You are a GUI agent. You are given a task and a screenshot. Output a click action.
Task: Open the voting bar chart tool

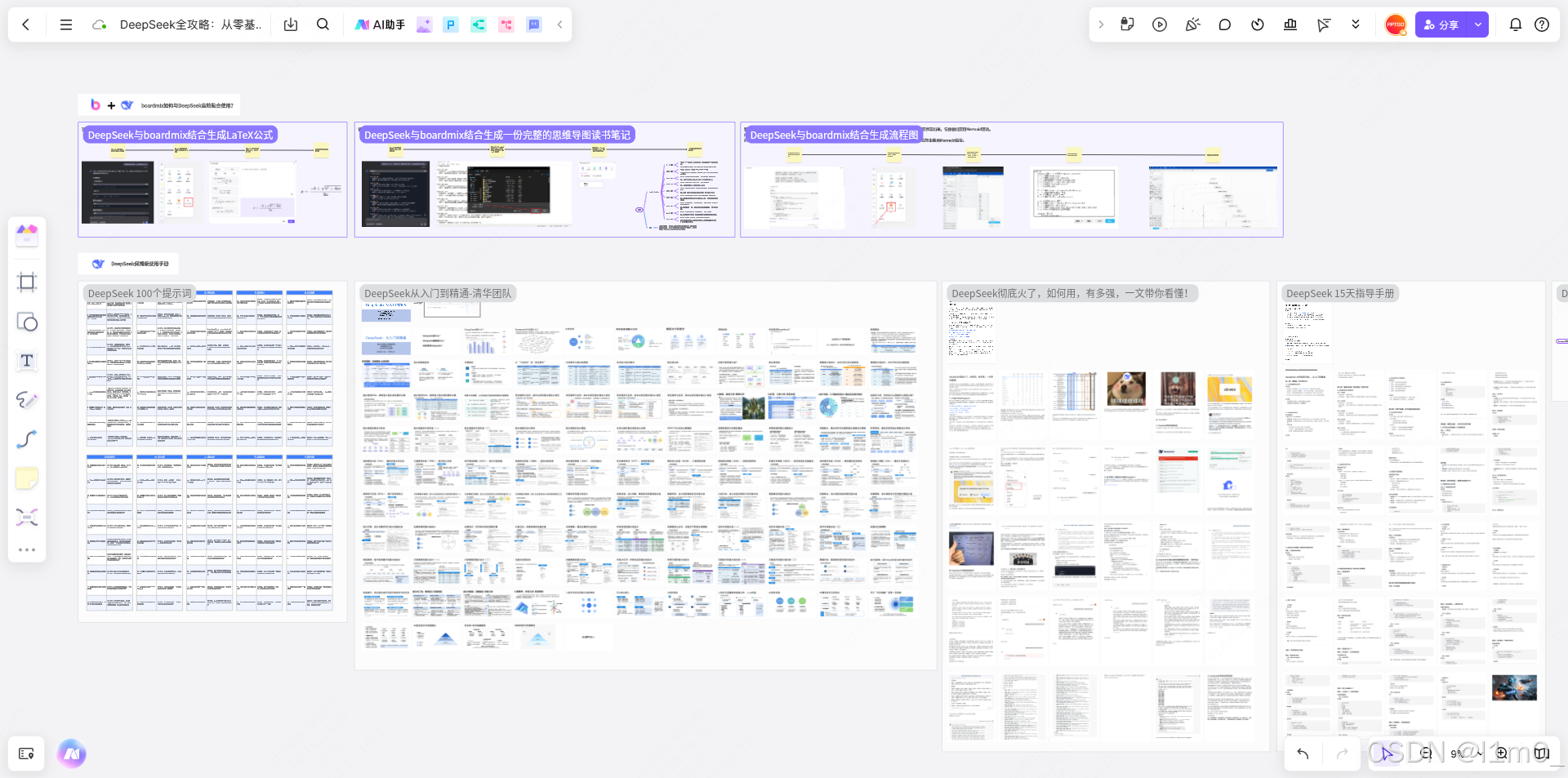pos(1290,24)
